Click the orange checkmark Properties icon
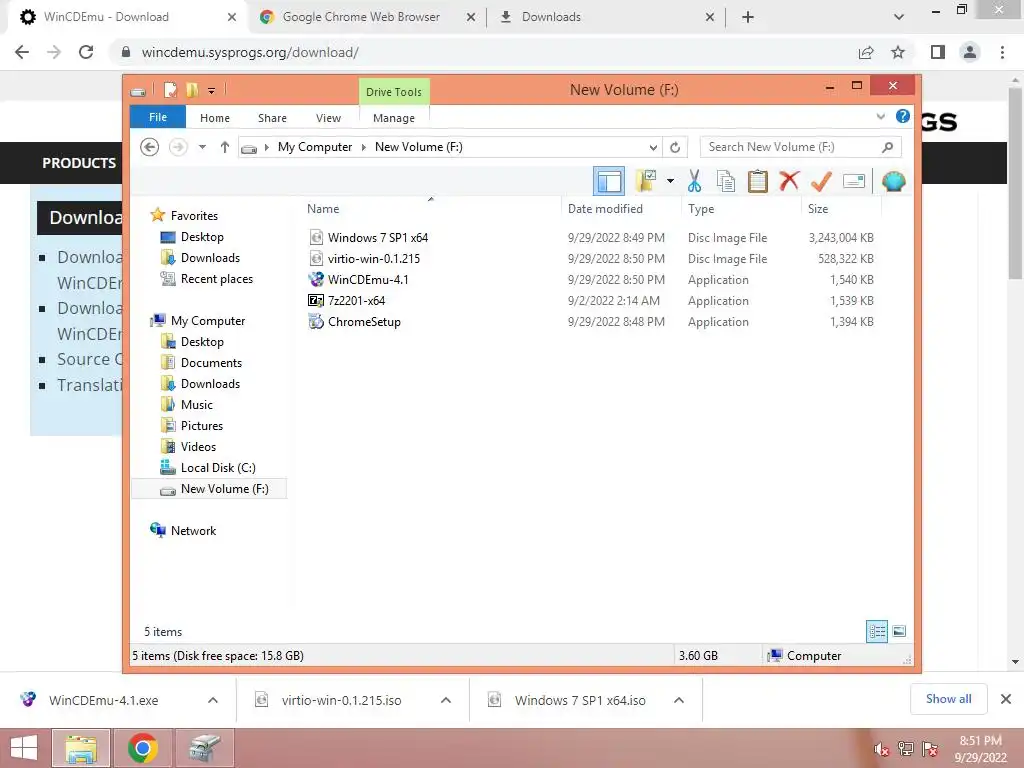 821,181
